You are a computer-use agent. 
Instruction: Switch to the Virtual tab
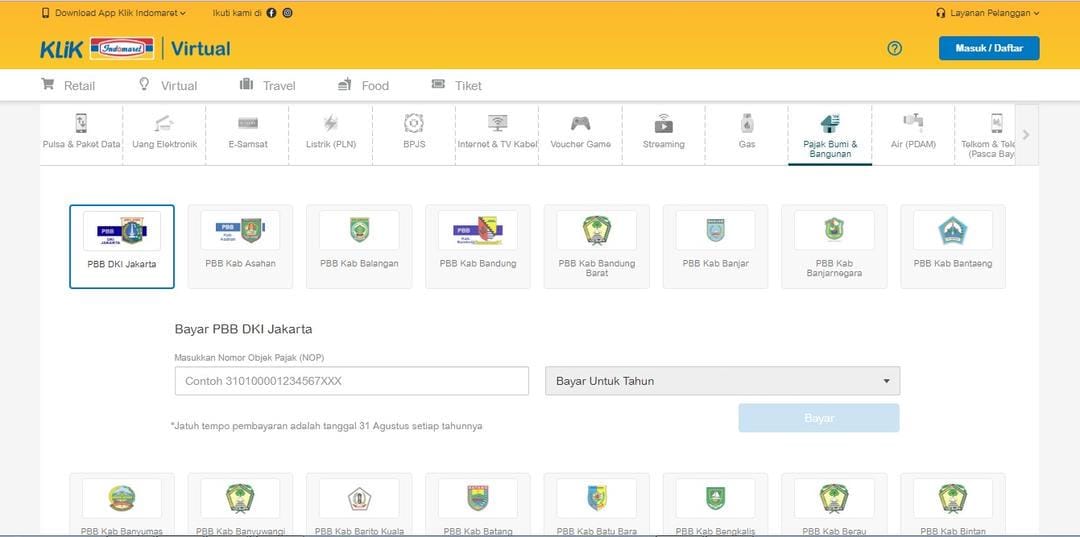coord(168,85)
